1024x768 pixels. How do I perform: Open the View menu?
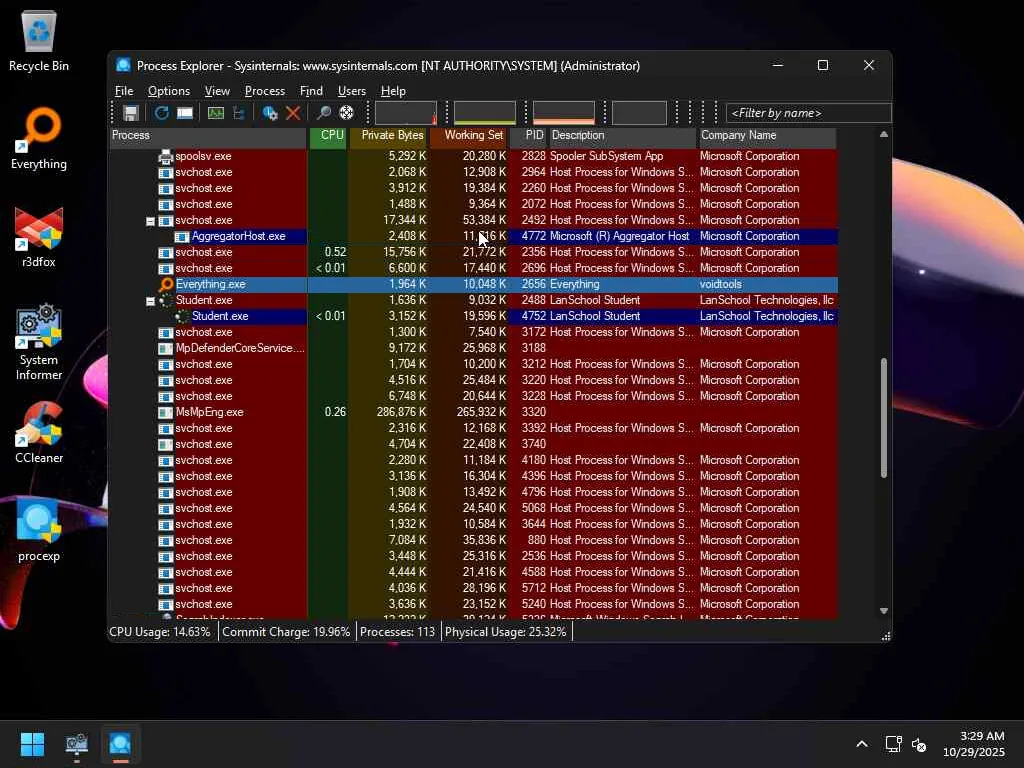217,91
